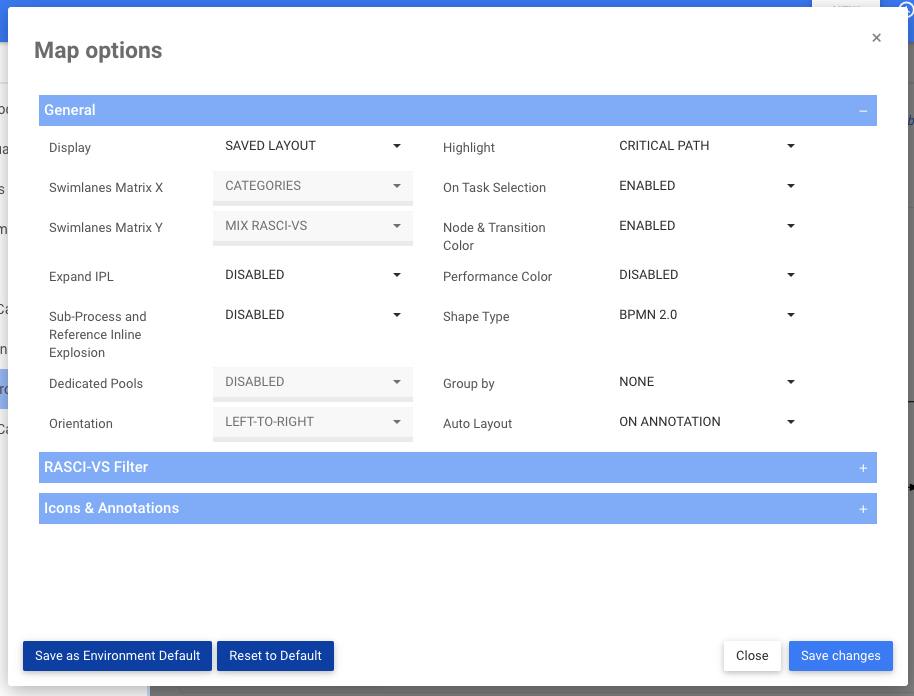Expand the RASCI-VS Filter section
Screen dimensions: 914x696
click(862, 467)
